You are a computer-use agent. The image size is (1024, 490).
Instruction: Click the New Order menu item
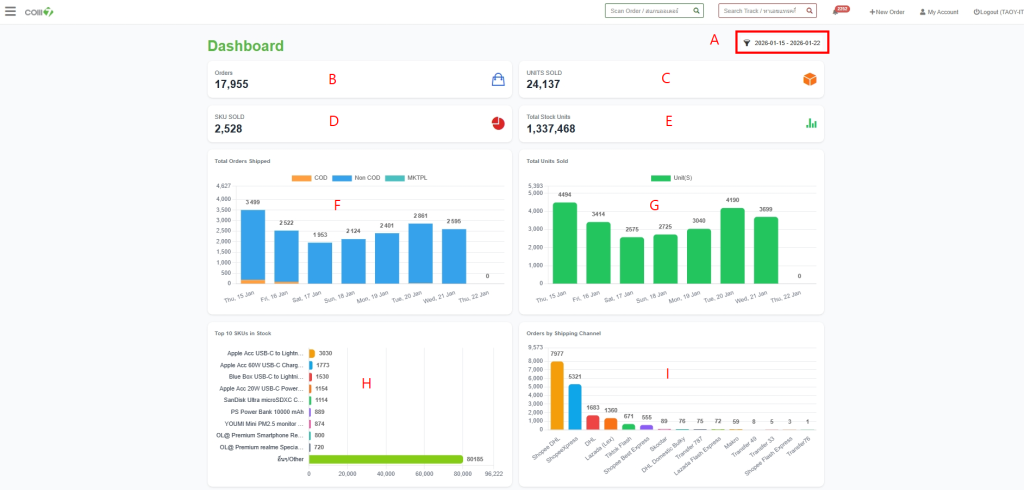tap(887, 12)
